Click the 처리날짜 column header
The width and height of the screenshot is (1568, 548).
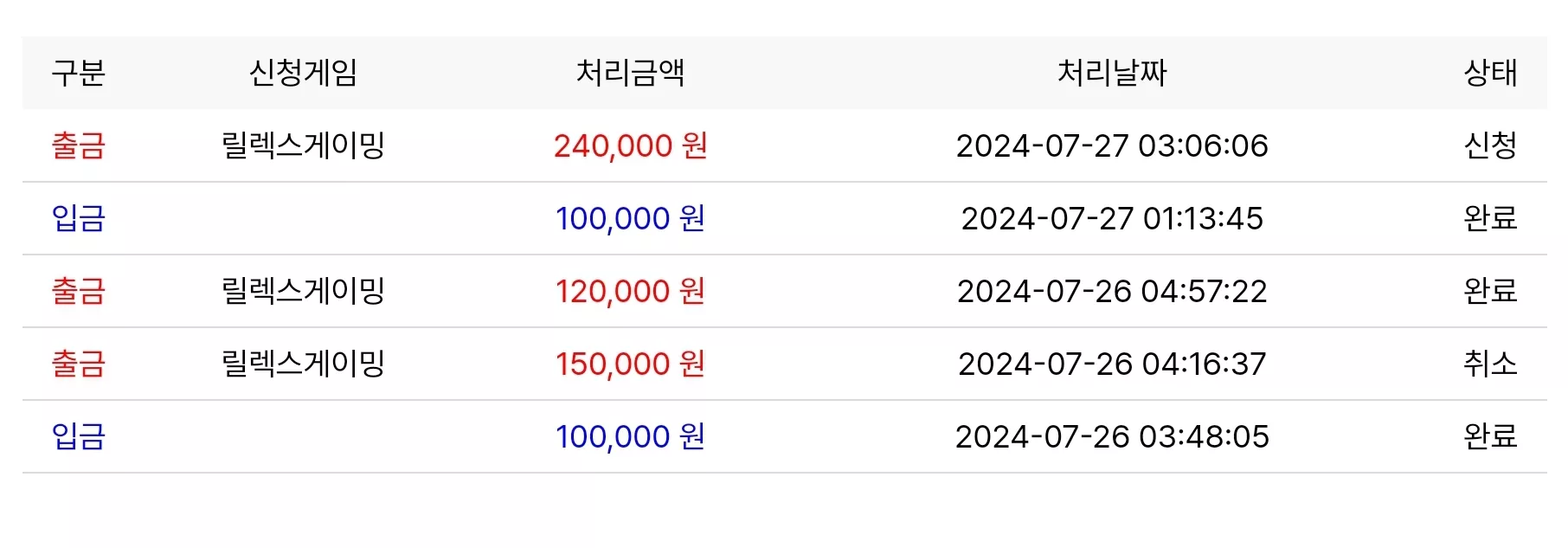point(1112,73)
